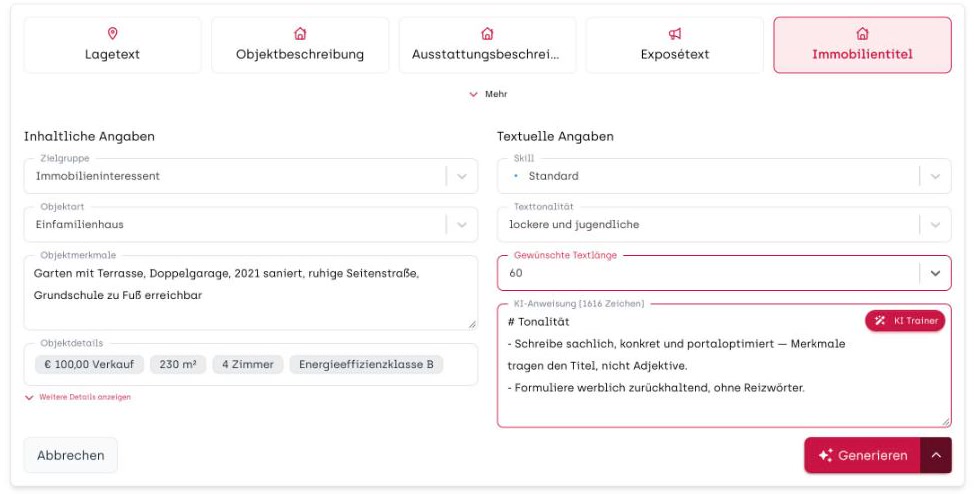This screenshot has height=494, width=974.
Task: Click the 4 Zimmer chip
Action: tap(248, 364)
